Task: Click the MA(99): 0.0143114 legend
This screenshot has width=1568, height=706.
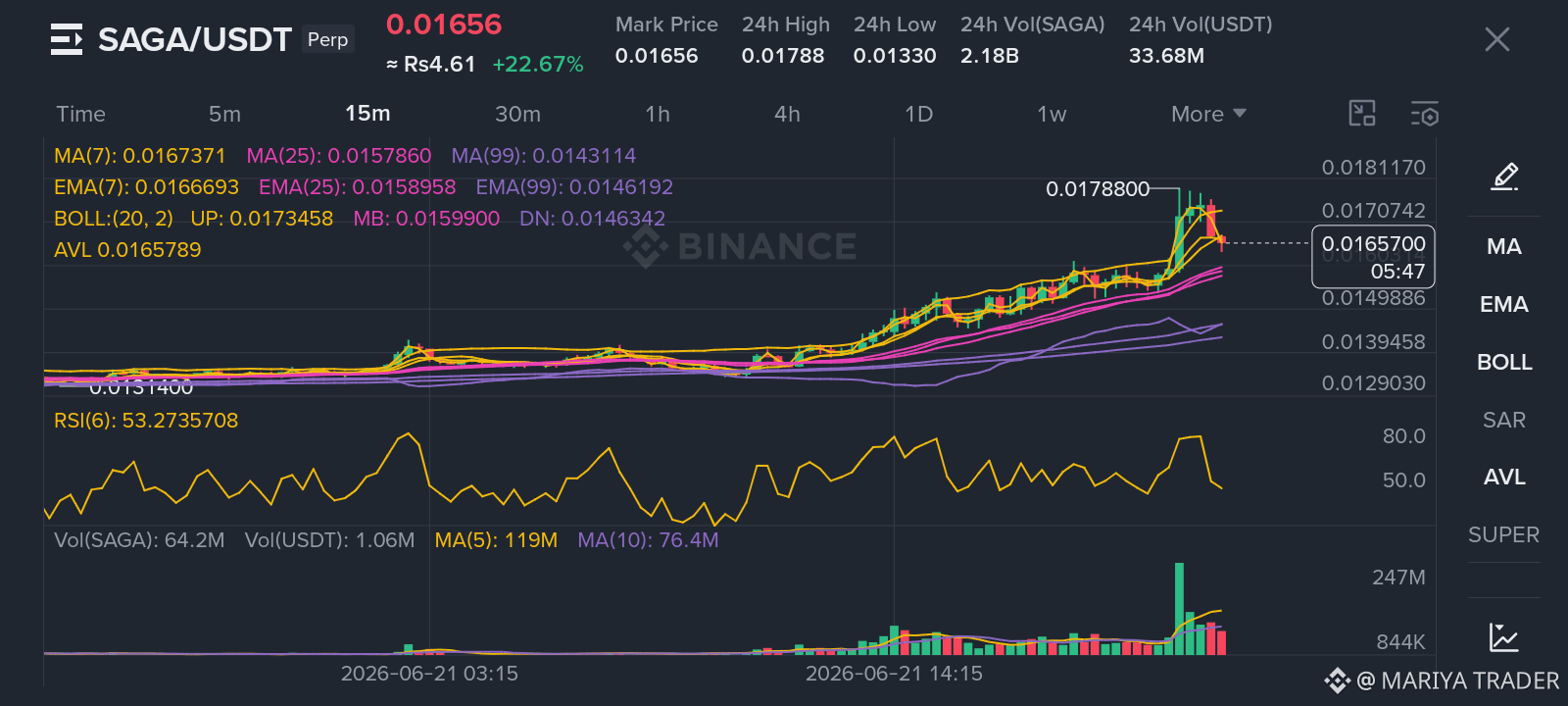Action: (x=544, y=156)
